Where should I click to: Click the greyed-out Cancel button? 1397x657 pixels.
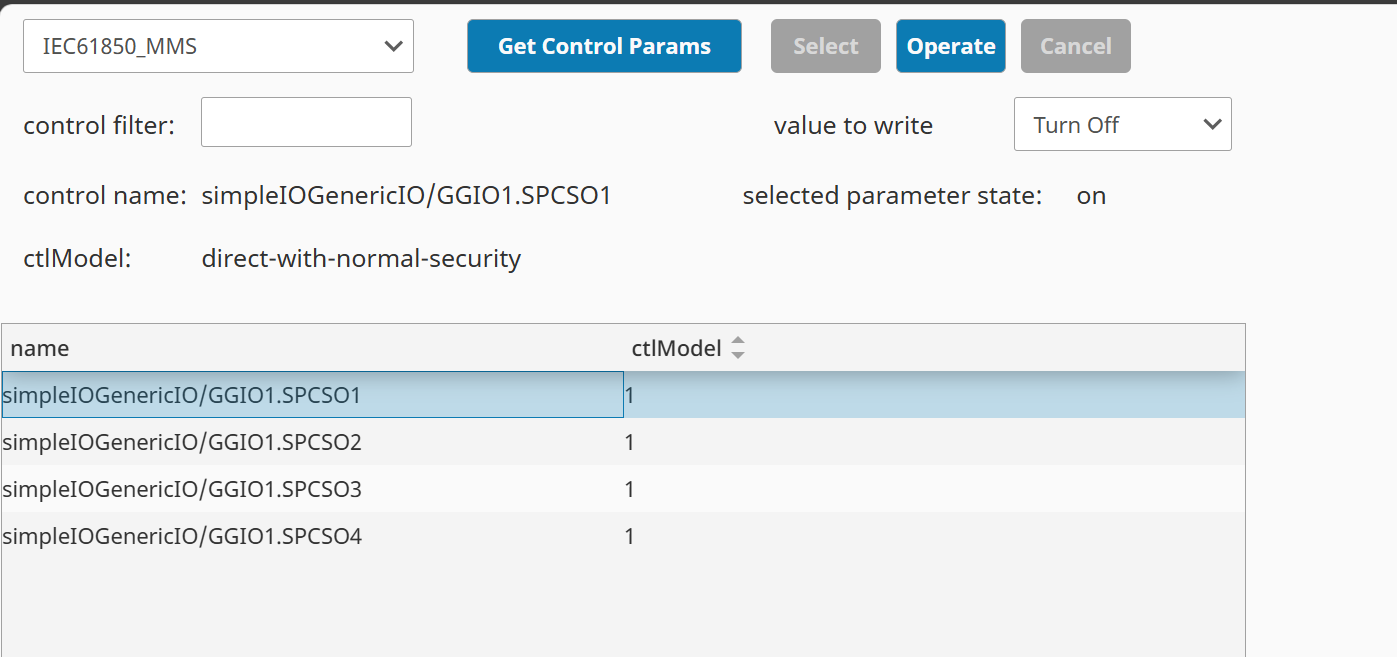[x=1075, y=46]
